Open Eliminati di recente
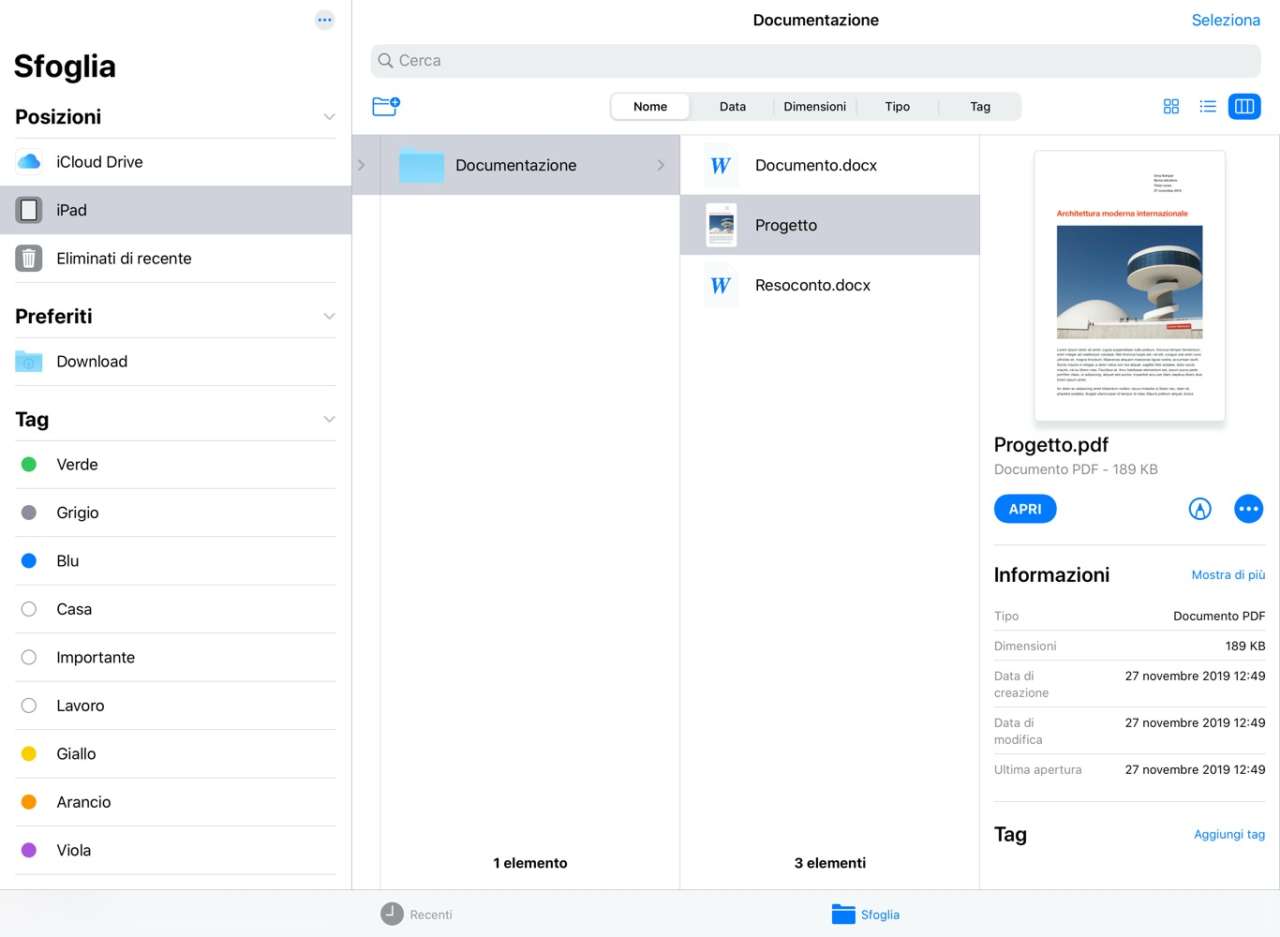This screenshot has height=937, width=1280. click(x=176, y=258)
